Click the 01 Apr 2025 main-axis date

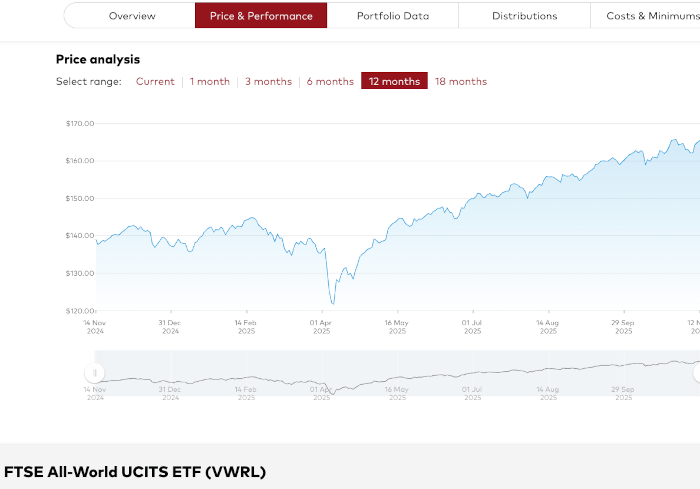tap(321, 327)
